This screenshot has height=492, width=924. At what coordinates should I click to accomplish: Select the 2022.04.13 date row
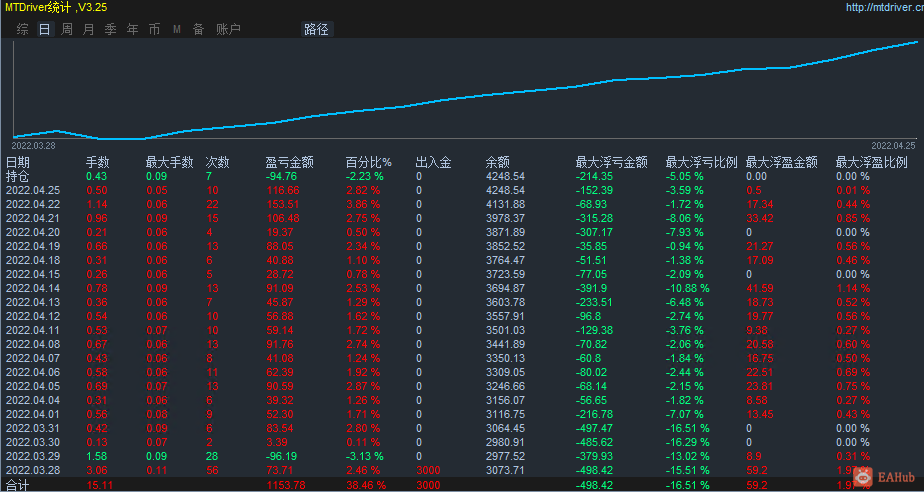32,302
